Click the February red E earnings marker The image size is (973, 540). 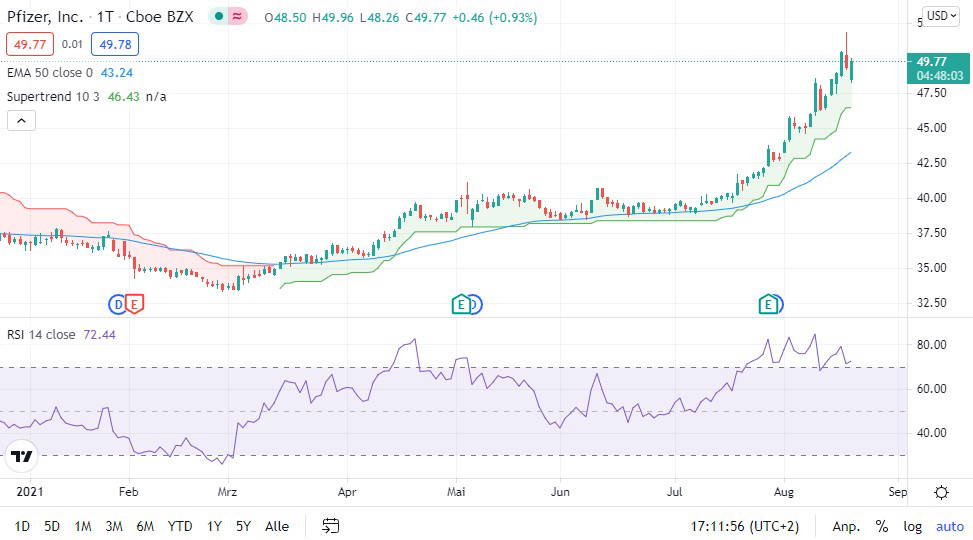point(135,304)
